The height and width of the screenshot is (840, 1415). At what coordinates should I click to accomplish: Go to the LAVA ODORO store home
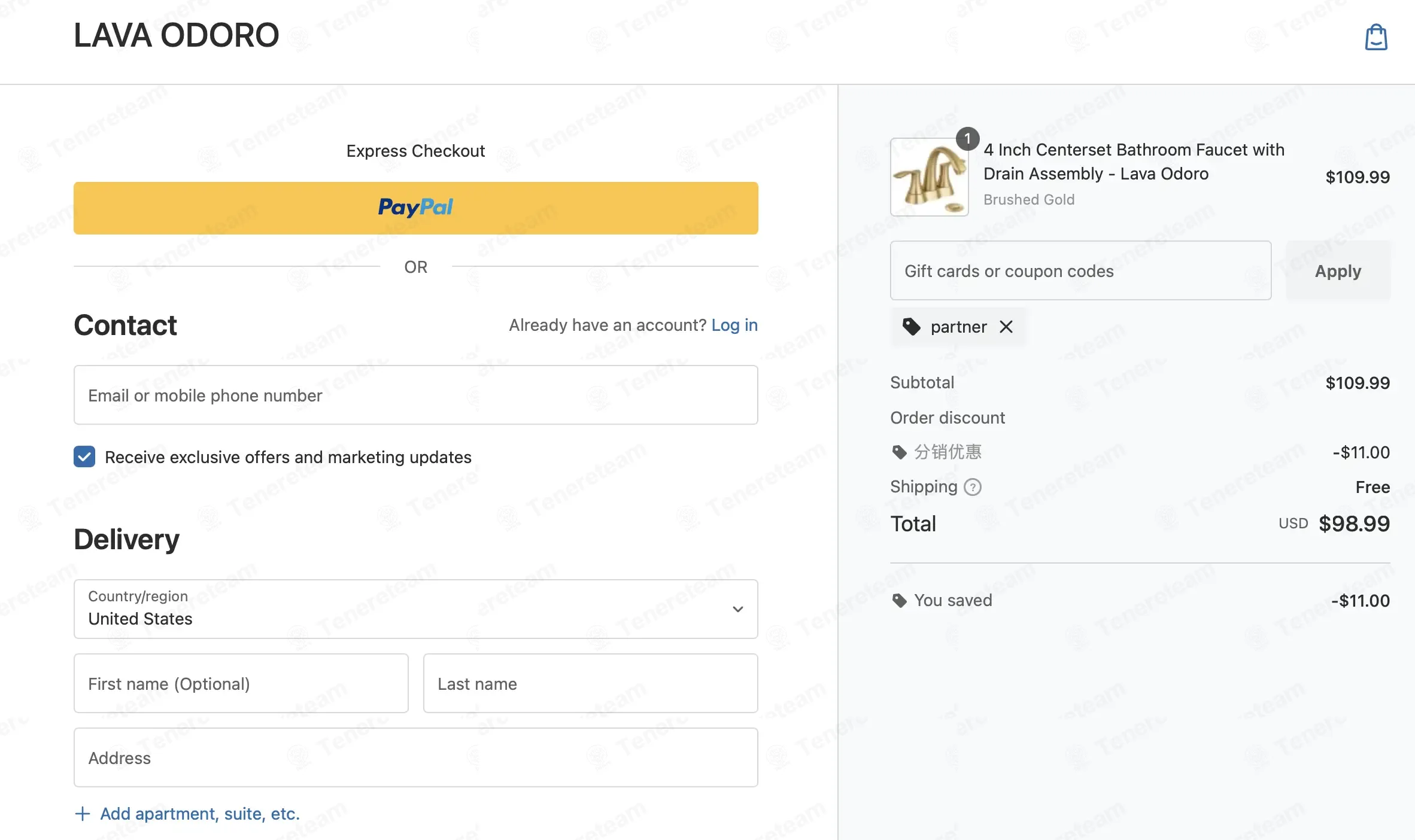coord(177,35)
